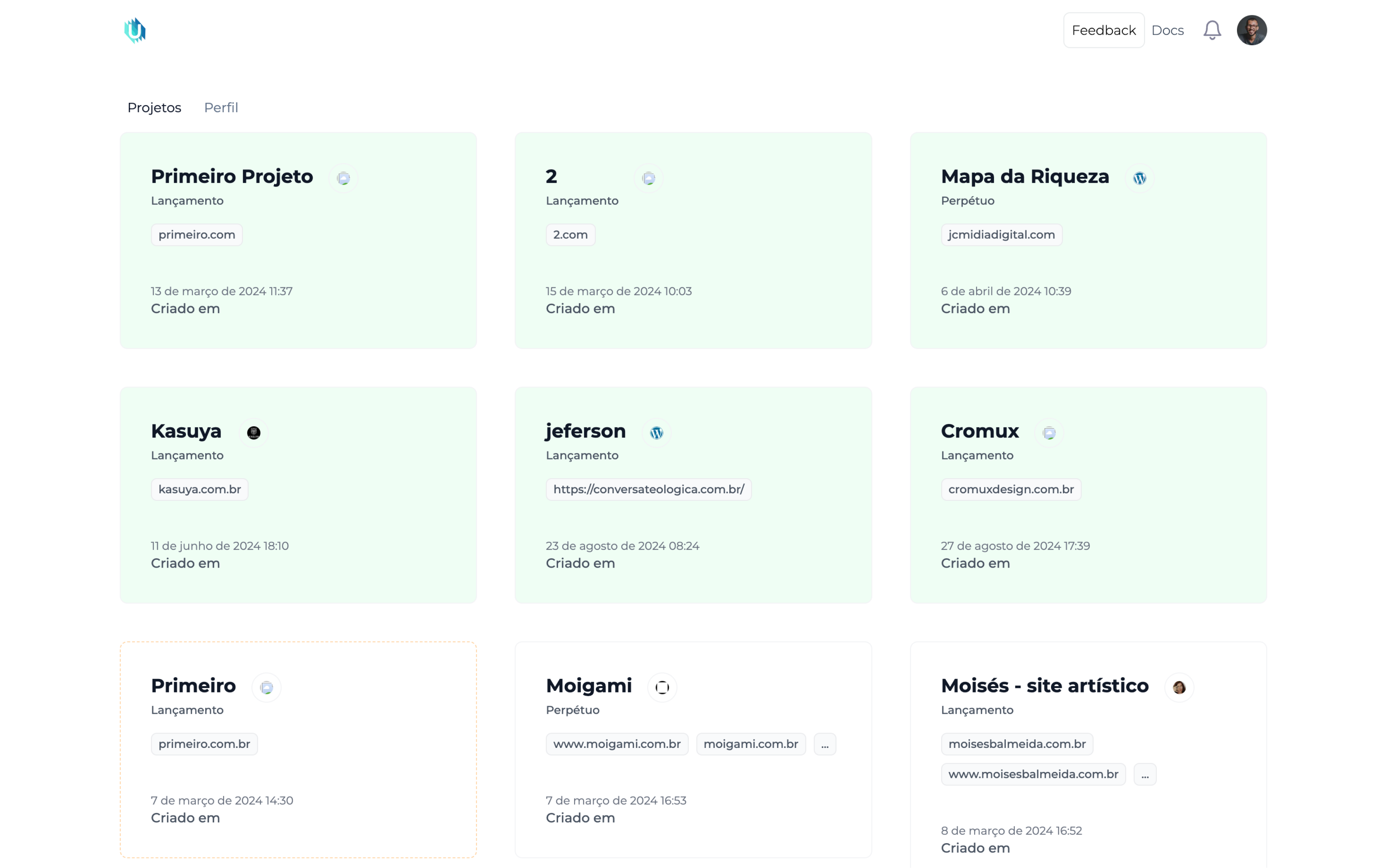1387x868 pixels.
Task: Click Lançamento label under Kasuya
Action: click(x=187, y=455)
